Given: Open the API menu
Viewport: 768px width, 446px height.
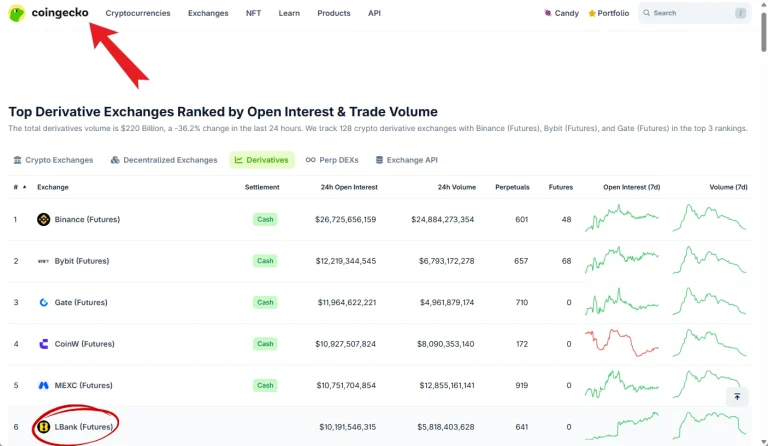Looking at the screenshot, I should click(374, 13).
